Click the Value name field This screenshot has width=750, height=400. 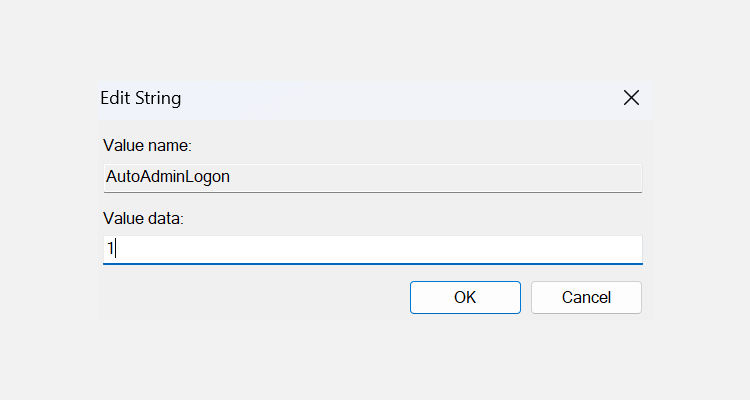(x=372, y=177)
